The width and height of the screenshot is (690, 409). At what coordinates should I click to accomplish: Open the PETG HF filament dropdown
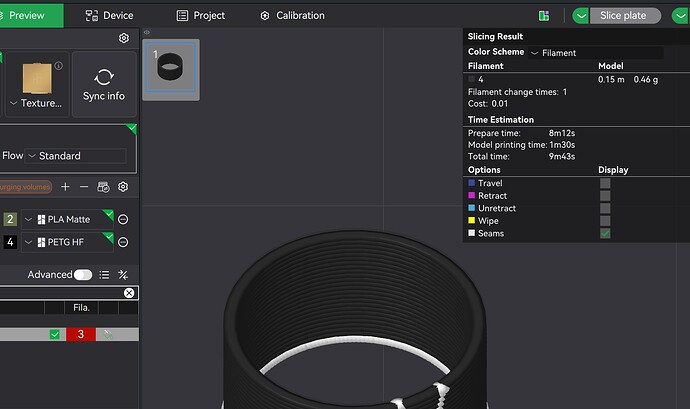[x=67, y=242]
